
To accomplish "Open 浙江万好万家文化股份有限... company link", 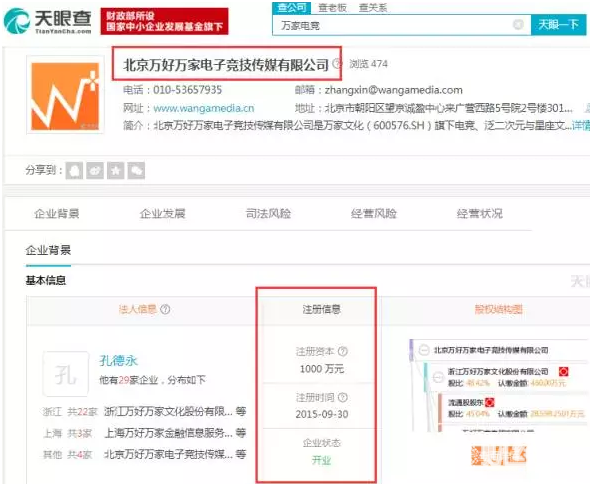I will point(168,412).
